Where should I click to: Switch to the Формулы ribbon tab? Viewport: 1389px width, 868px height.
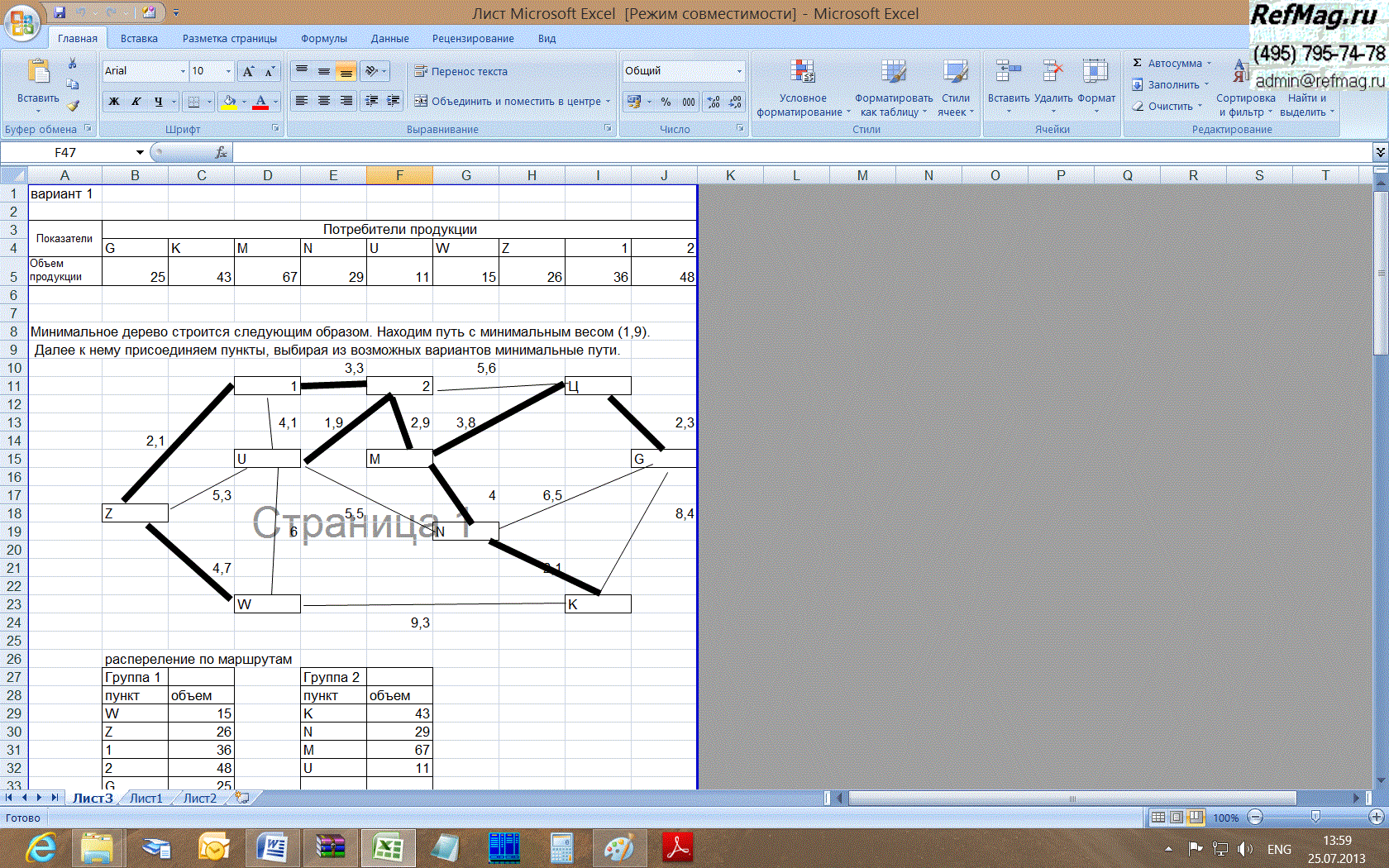(x=323, y=39)
